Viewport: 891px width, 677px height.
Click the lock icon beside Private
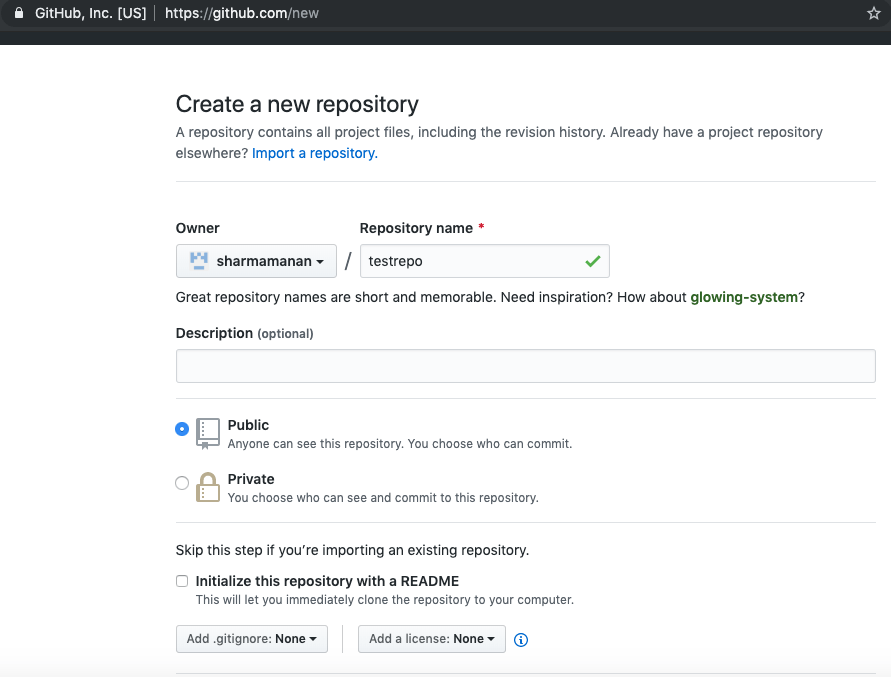(207, 487)
